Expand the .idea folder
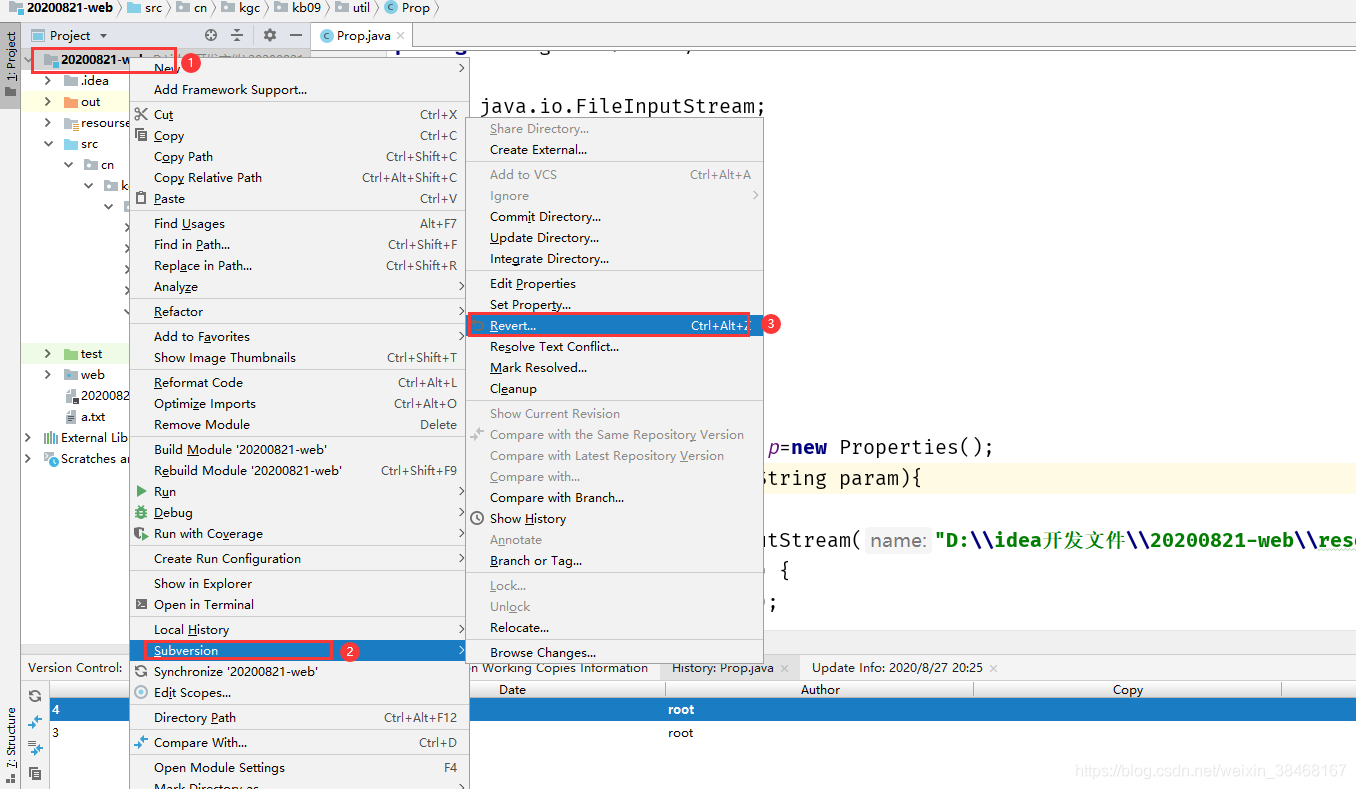This screenshot has height=789, width=1356. click(x=48, y=81)
